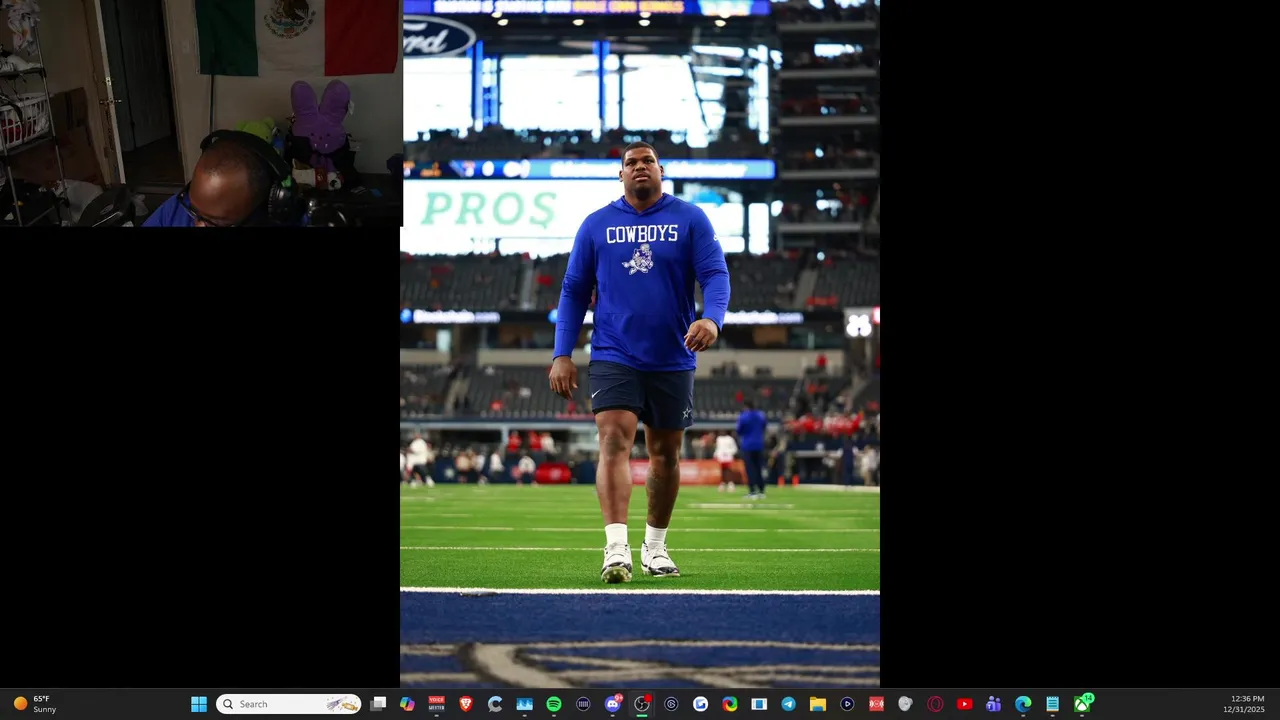This screenshot has height=720, width=1280.
Task: Open the white G app icon
Action: 700,704
